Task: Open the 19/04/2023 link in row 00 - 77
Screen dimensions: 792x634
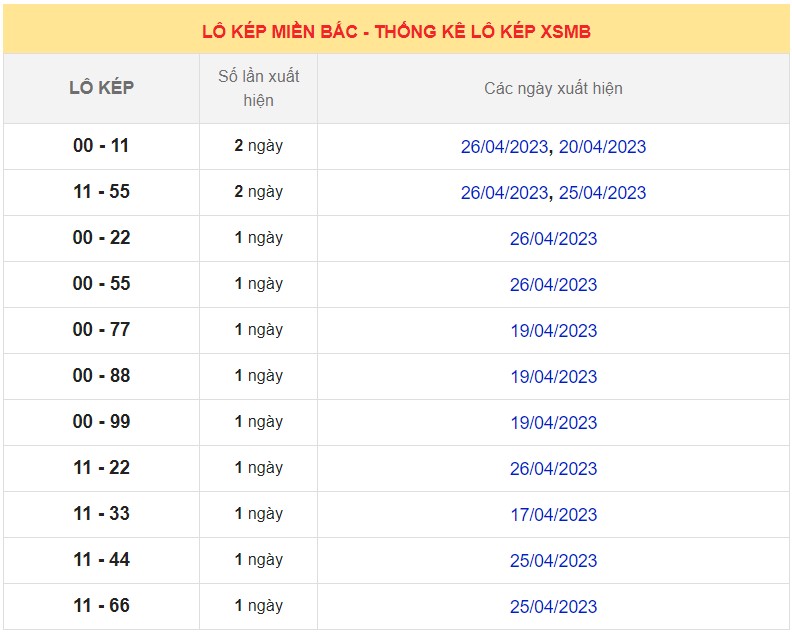Action: point(553,330)
